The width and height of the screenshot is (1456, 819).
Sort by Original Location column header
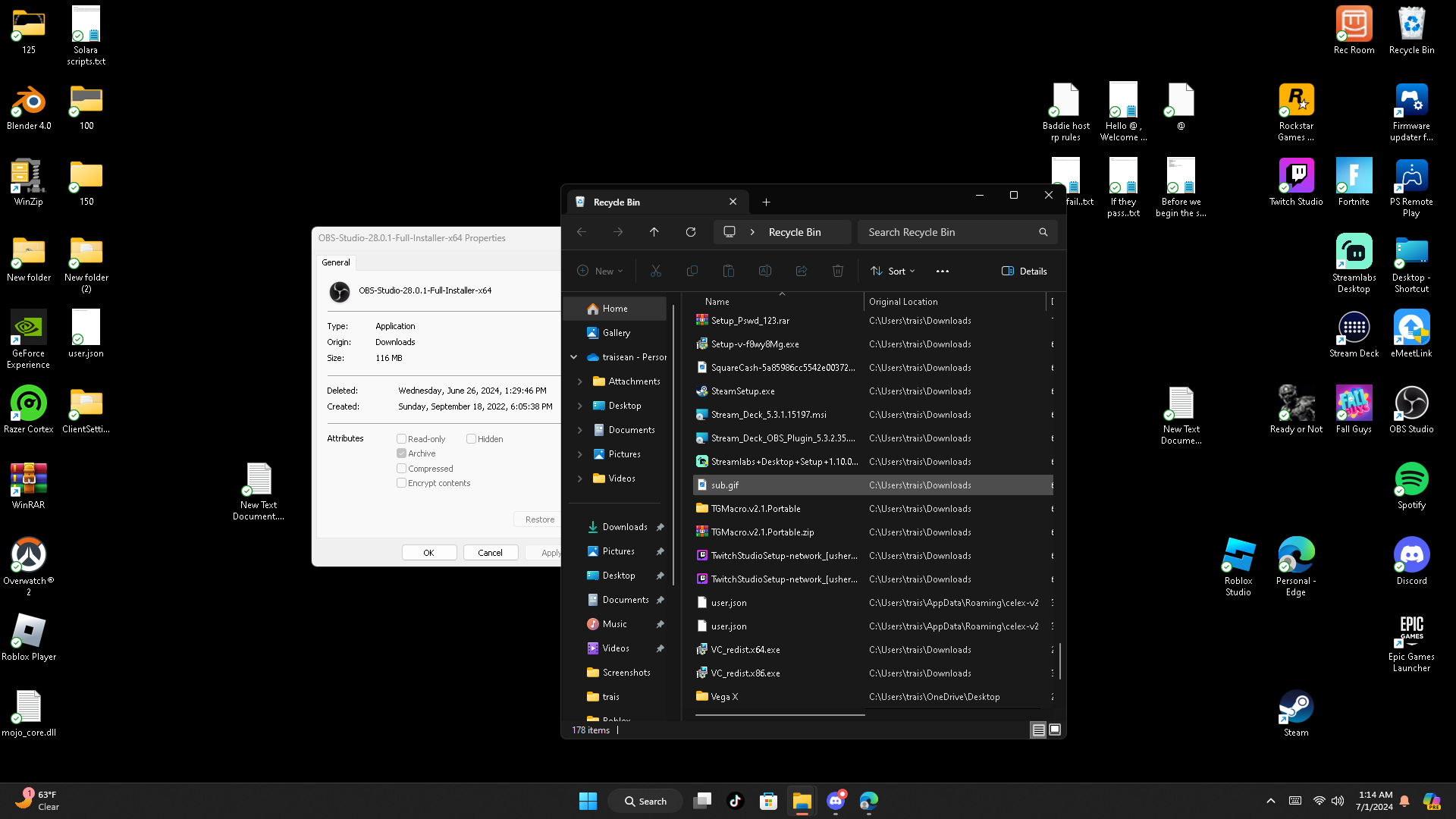(955, 302)
